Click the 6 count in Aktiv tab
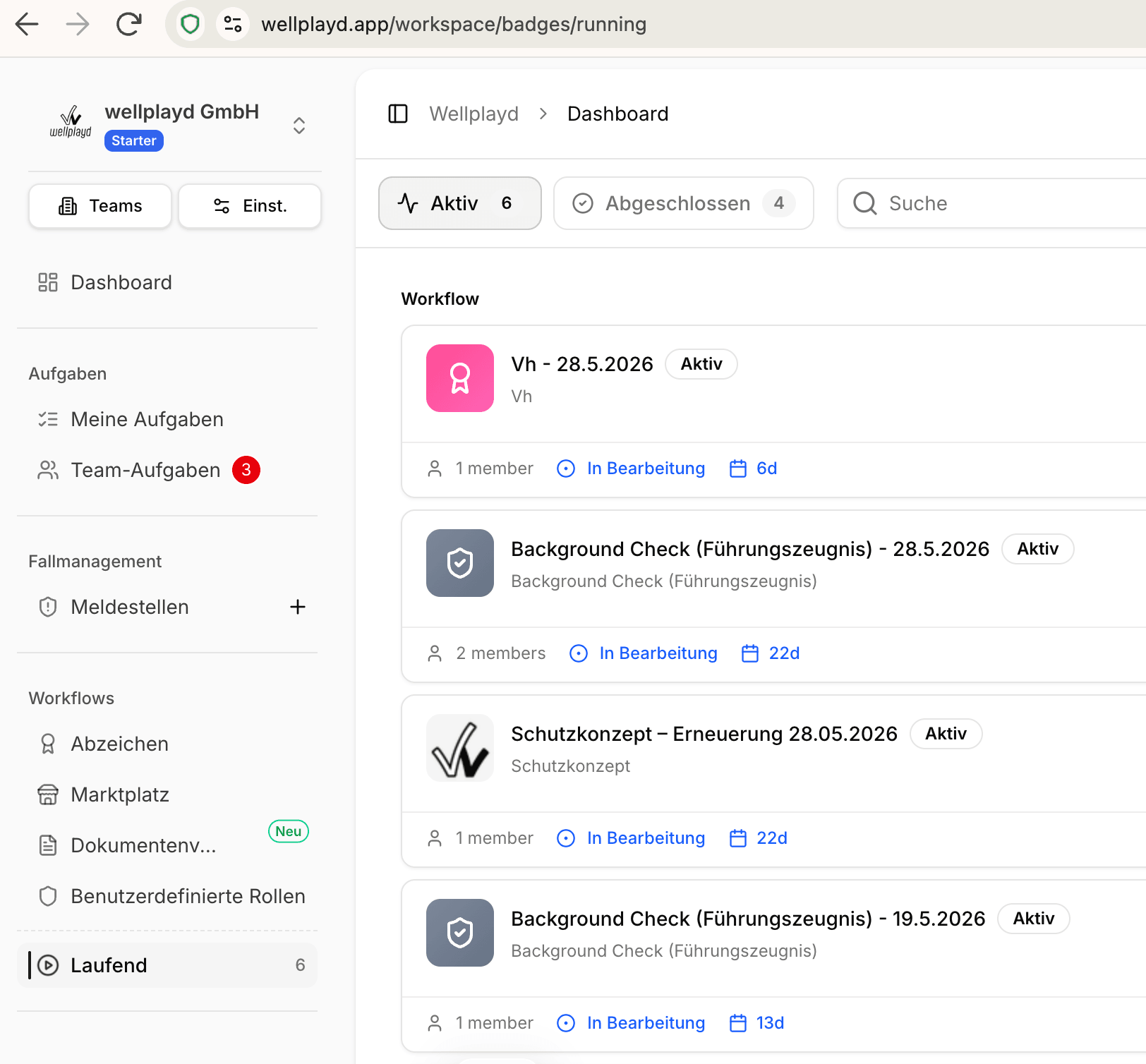 tap(507, 203)
